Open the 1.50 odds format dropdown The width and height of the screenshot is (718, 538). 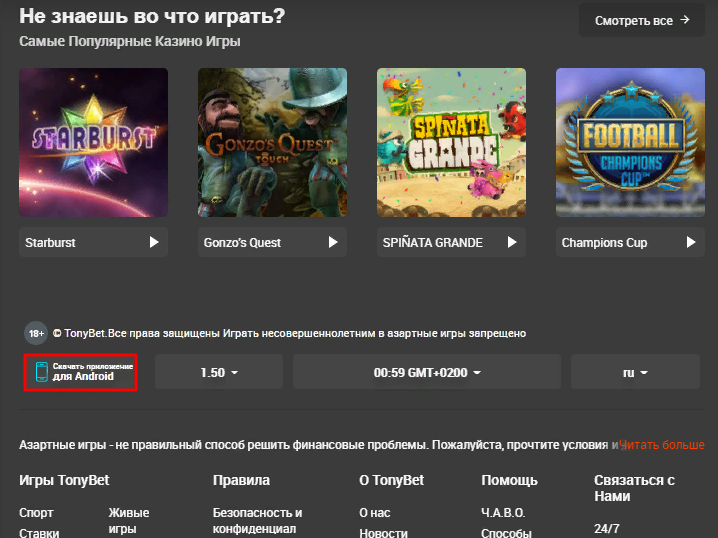point(219,372)
